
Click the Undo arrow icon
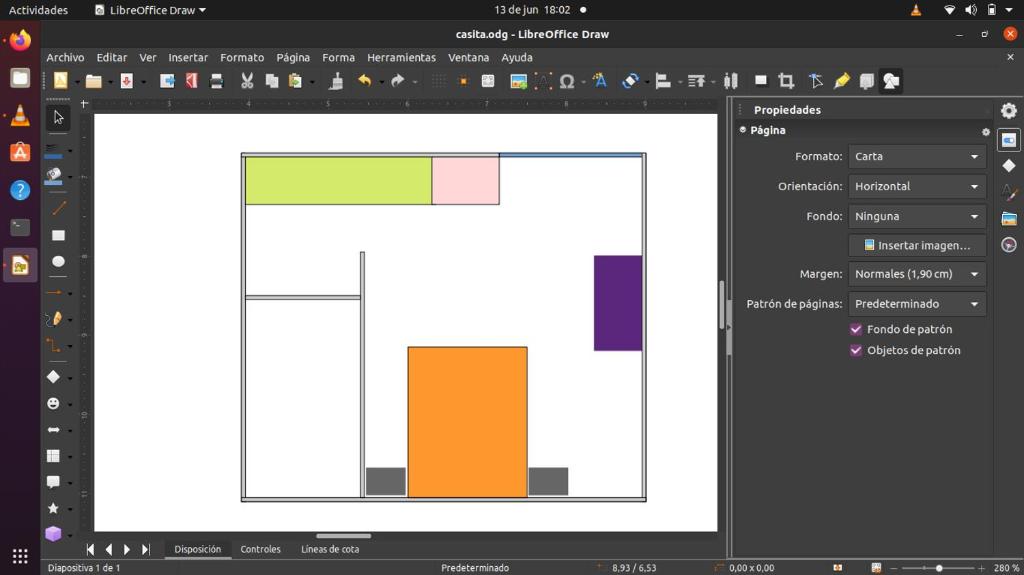click(364, 81)
